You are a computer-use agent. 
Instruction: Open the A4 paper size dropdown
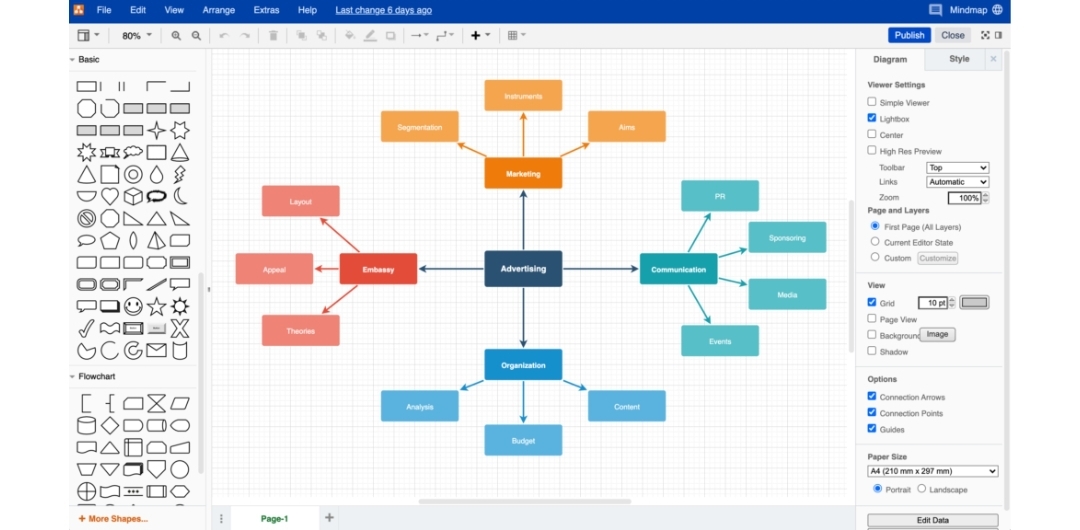point(932,471)
